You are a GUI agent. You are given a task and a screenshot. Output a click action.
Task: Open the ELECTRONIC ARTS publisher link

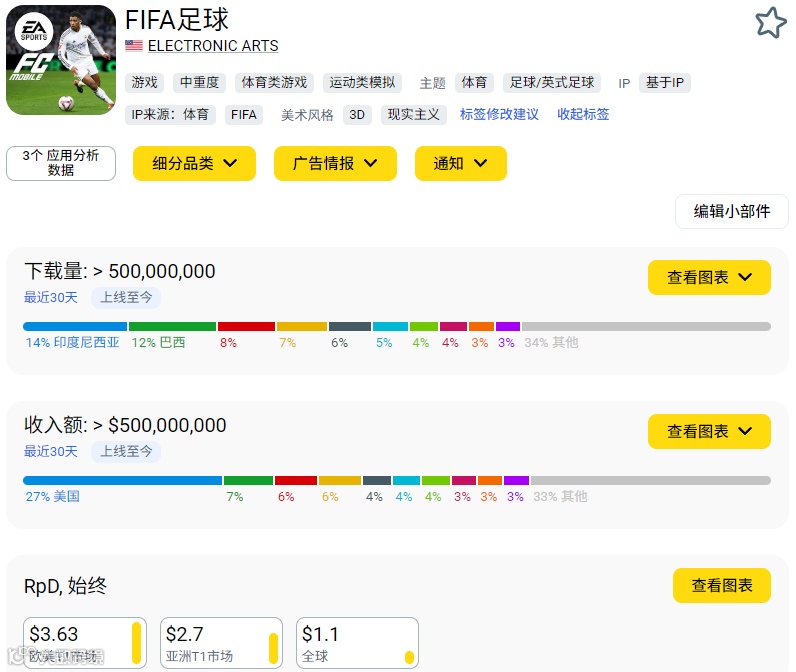pyautogui.click(x=213, y=46)
